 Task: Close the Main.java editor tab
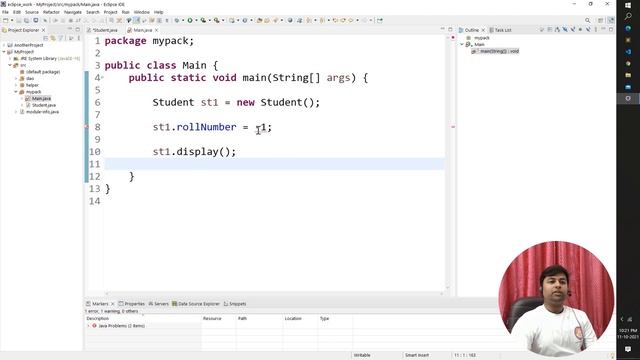click(156, 30)
